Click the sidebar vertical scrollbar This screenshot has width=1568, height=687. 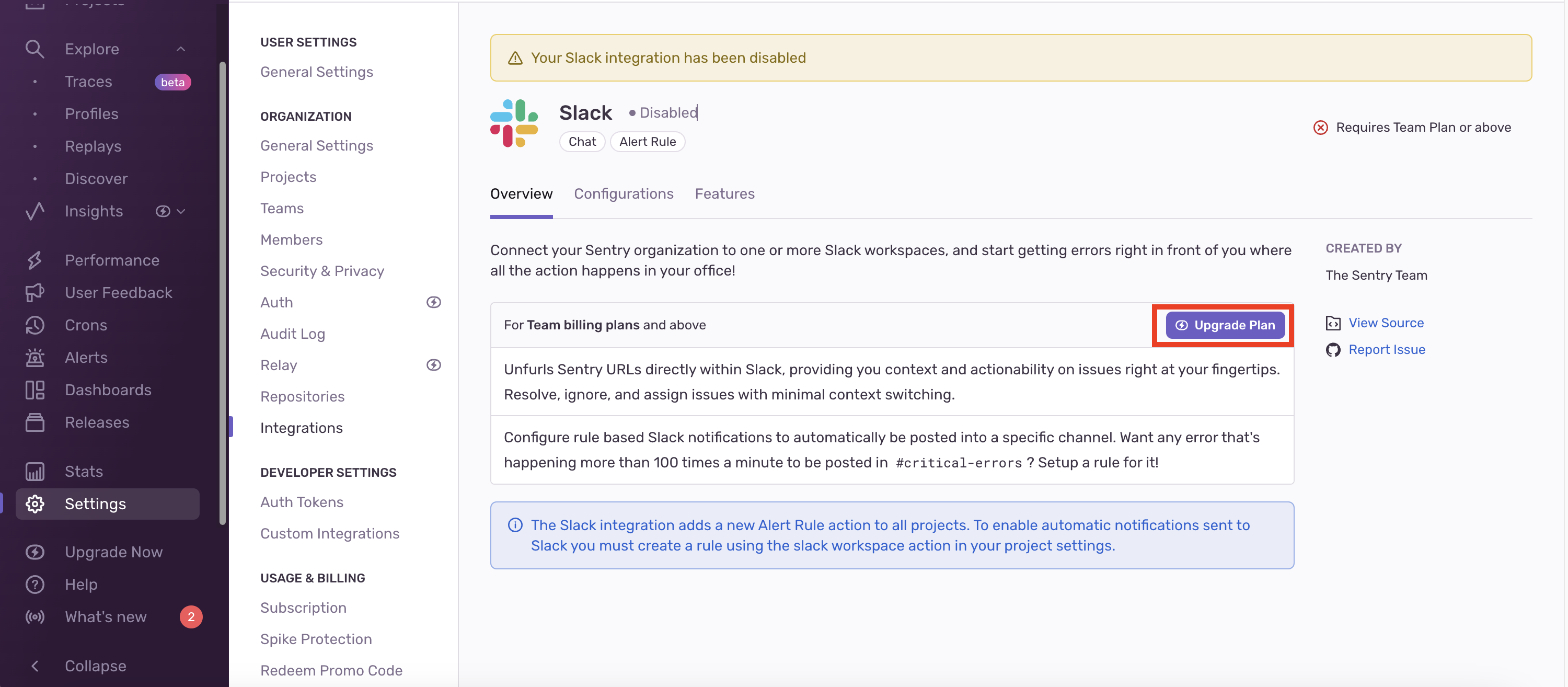[223, 292]
